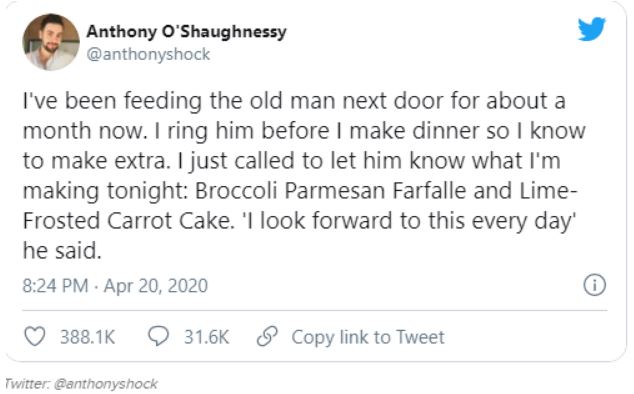This screenshot has height=394, width=634.
Task: Open Anthony O'Shaughnessy's profile picture
Action: tap(51, 42)
